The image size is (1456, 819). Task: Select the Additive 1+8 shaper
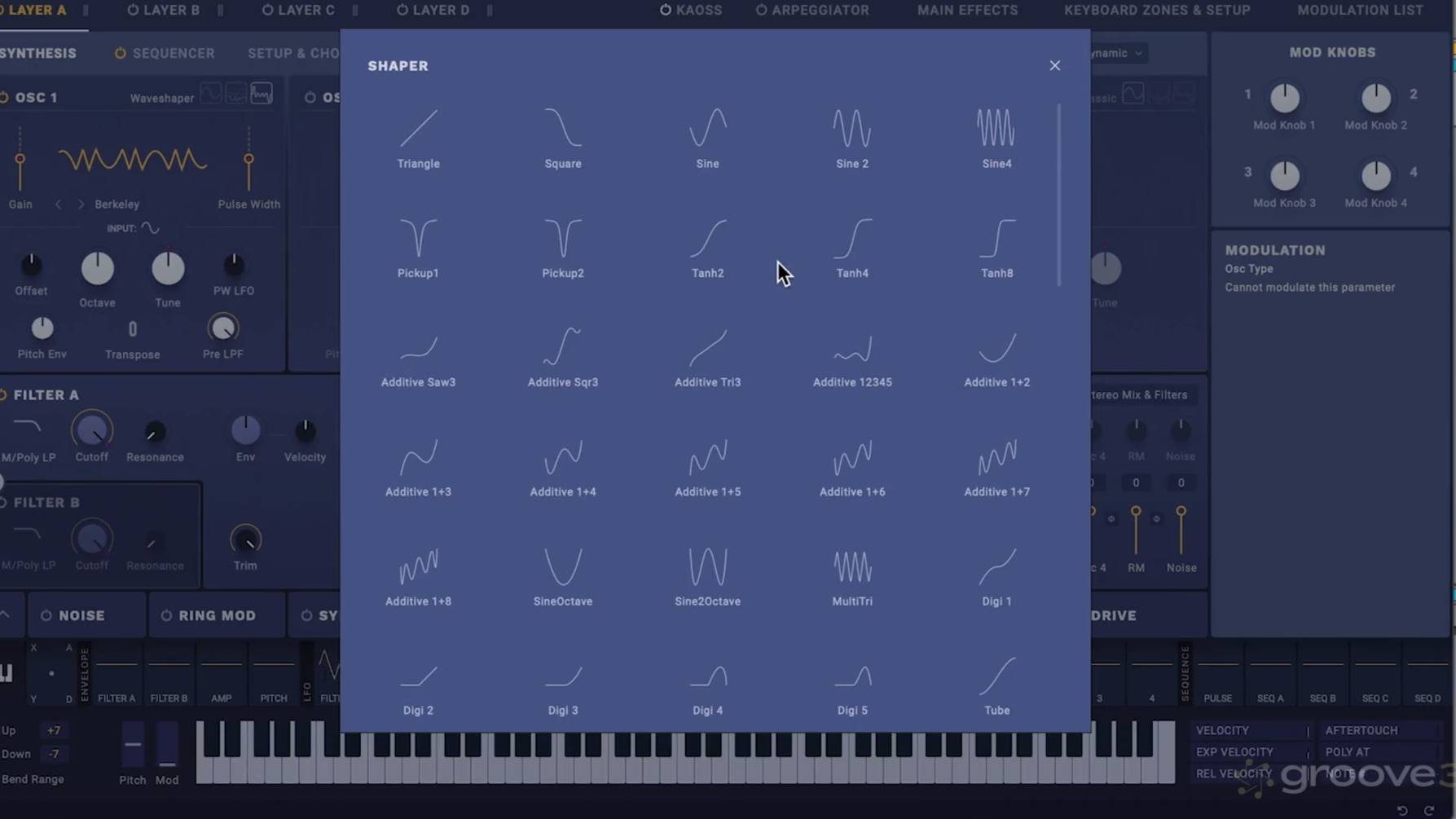coord(418,576)
